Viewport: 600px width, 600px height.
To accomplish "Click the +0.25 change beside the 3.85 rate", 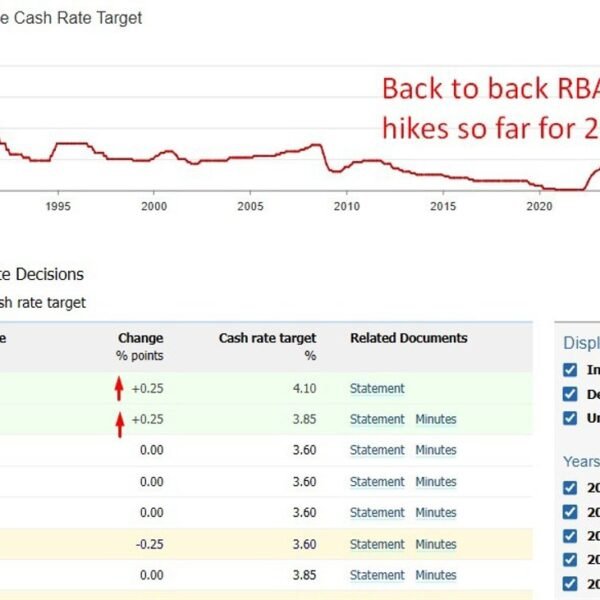I will pyautogui.click(x=147, y=419).
